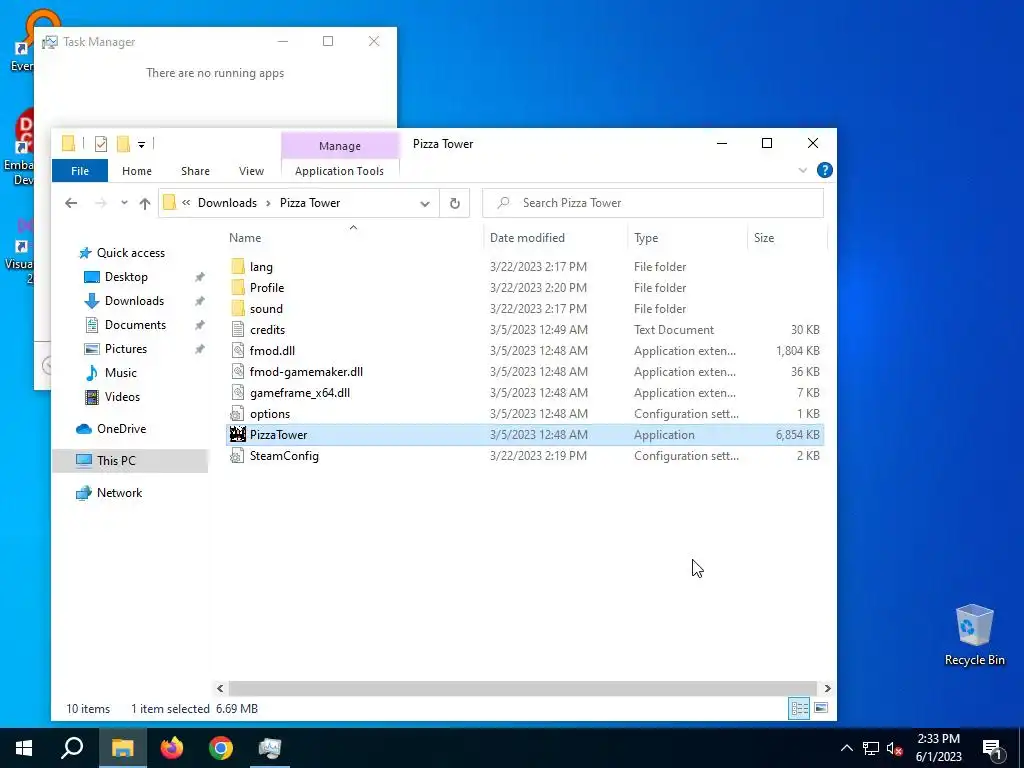This screenshot has height=768, width=1024.
Task: Sort by Date modified column header
Action: 527,238
